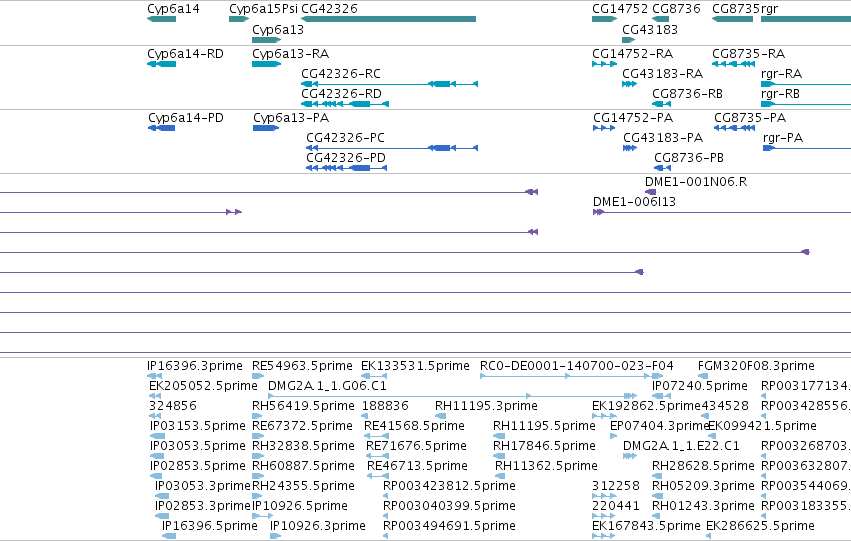Select the EK286625.5prime label
This screenshot has height=541, width=851.
(x=760, y=526)
